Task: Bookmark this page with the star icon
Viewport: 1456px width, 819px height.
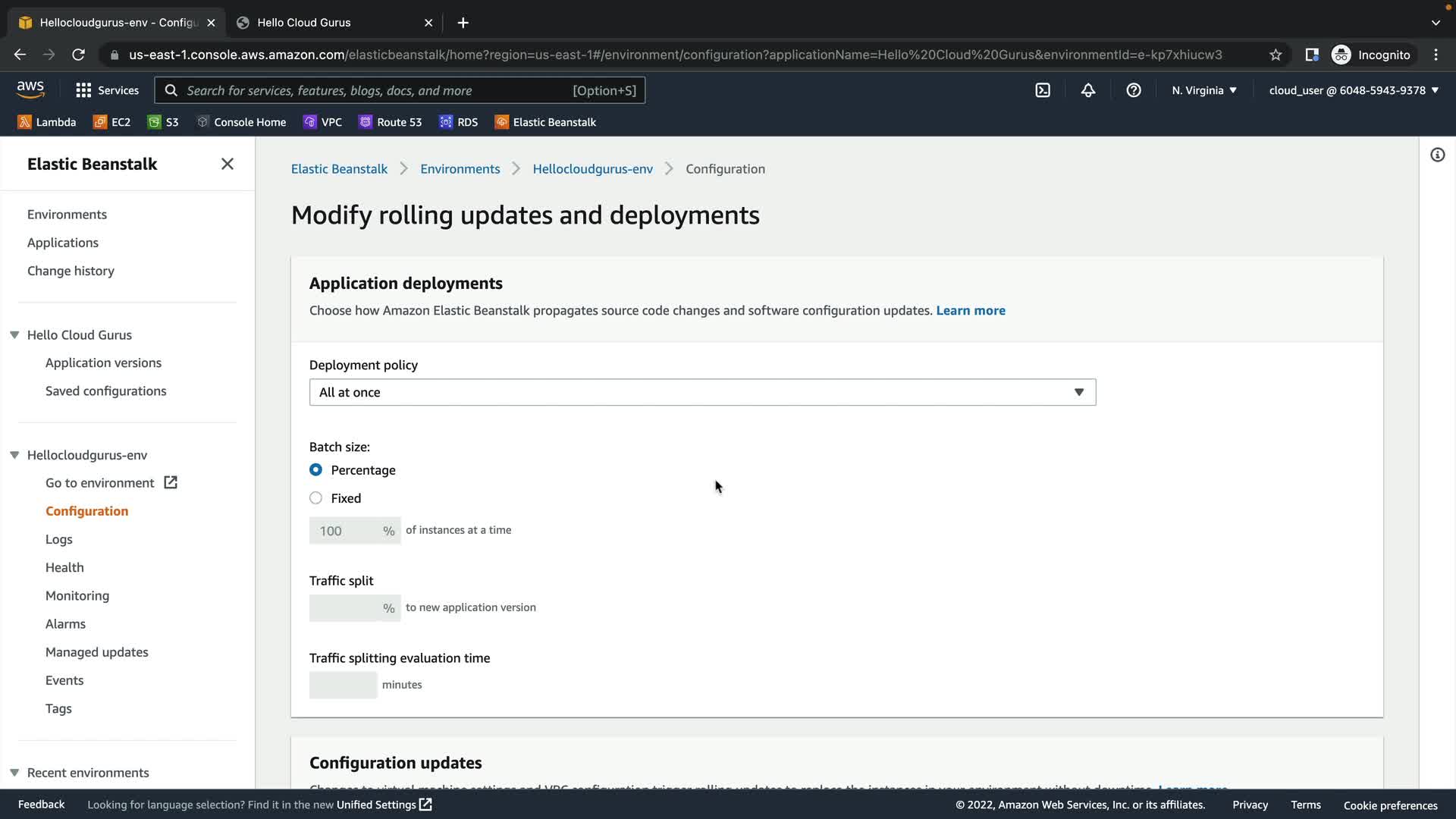Action: coord(1276,55)
